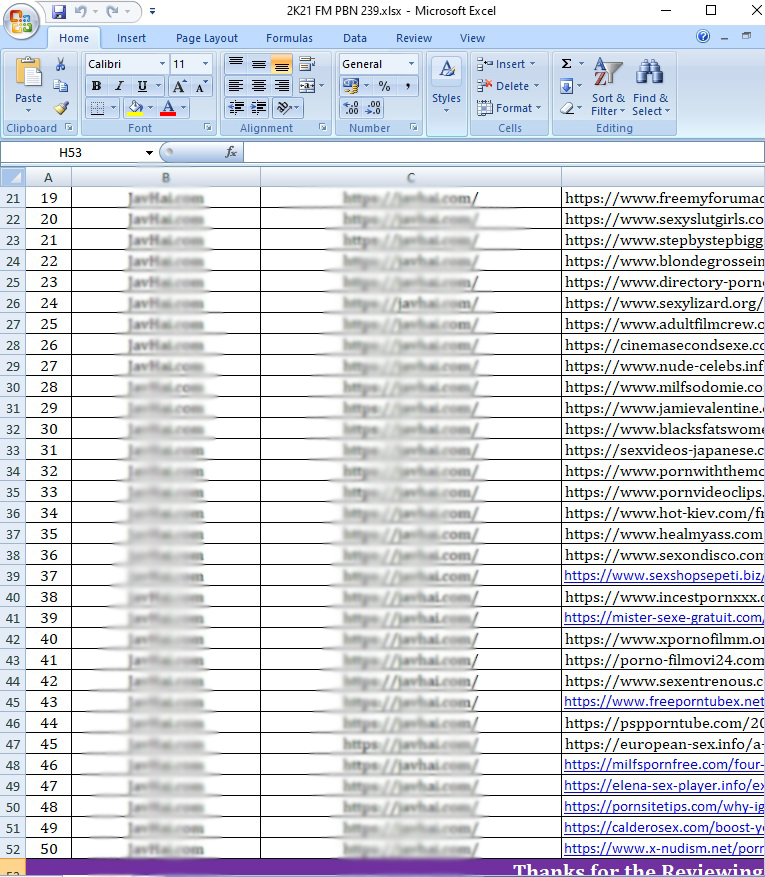The width and height of the screenshot is (765, 877).
Task: Expand the Calibri font name dropdown
Action: (162, 64)
